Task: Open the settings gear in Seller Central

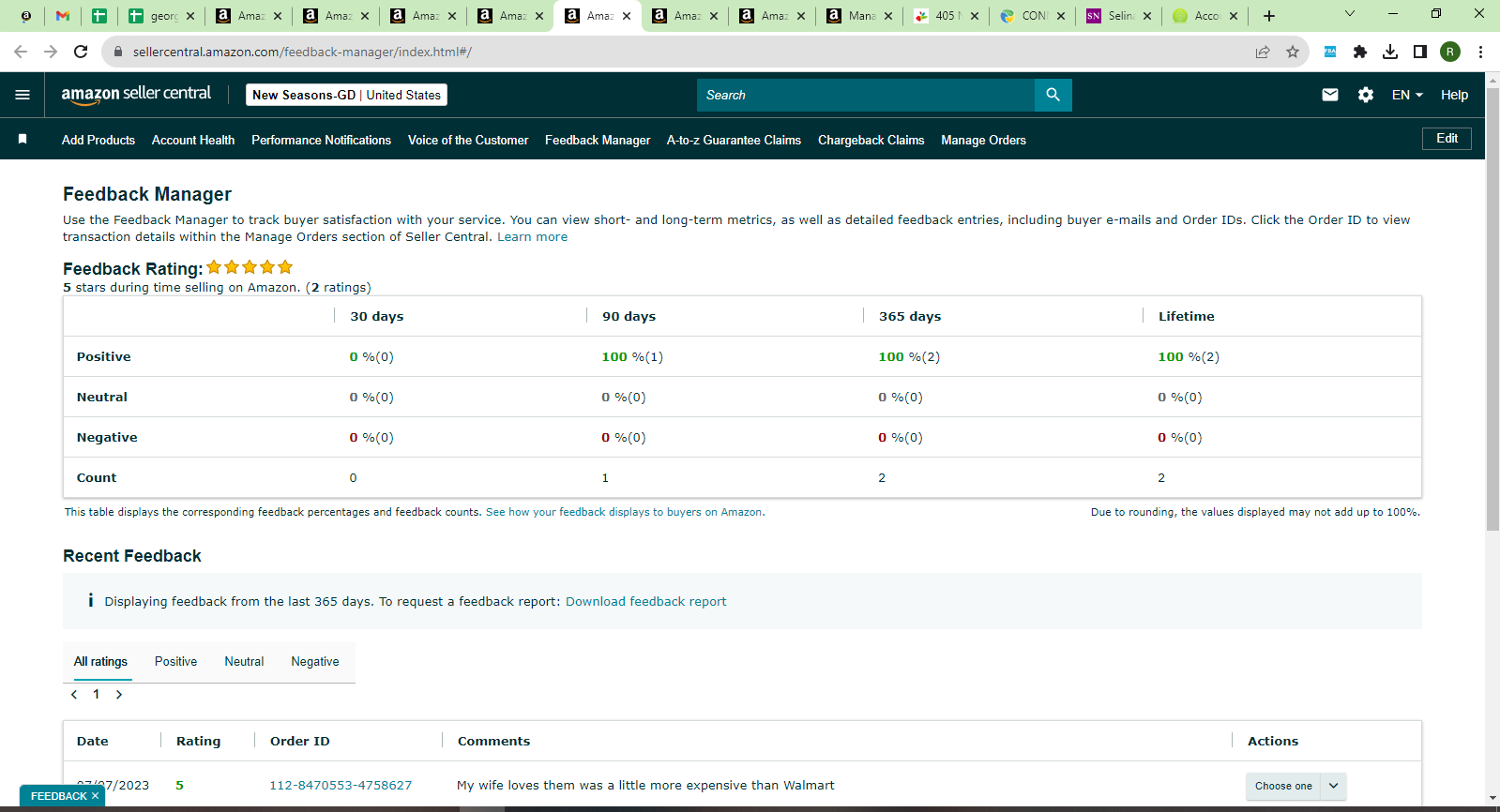Action: pyautogui.click(x=1366, y=95)
